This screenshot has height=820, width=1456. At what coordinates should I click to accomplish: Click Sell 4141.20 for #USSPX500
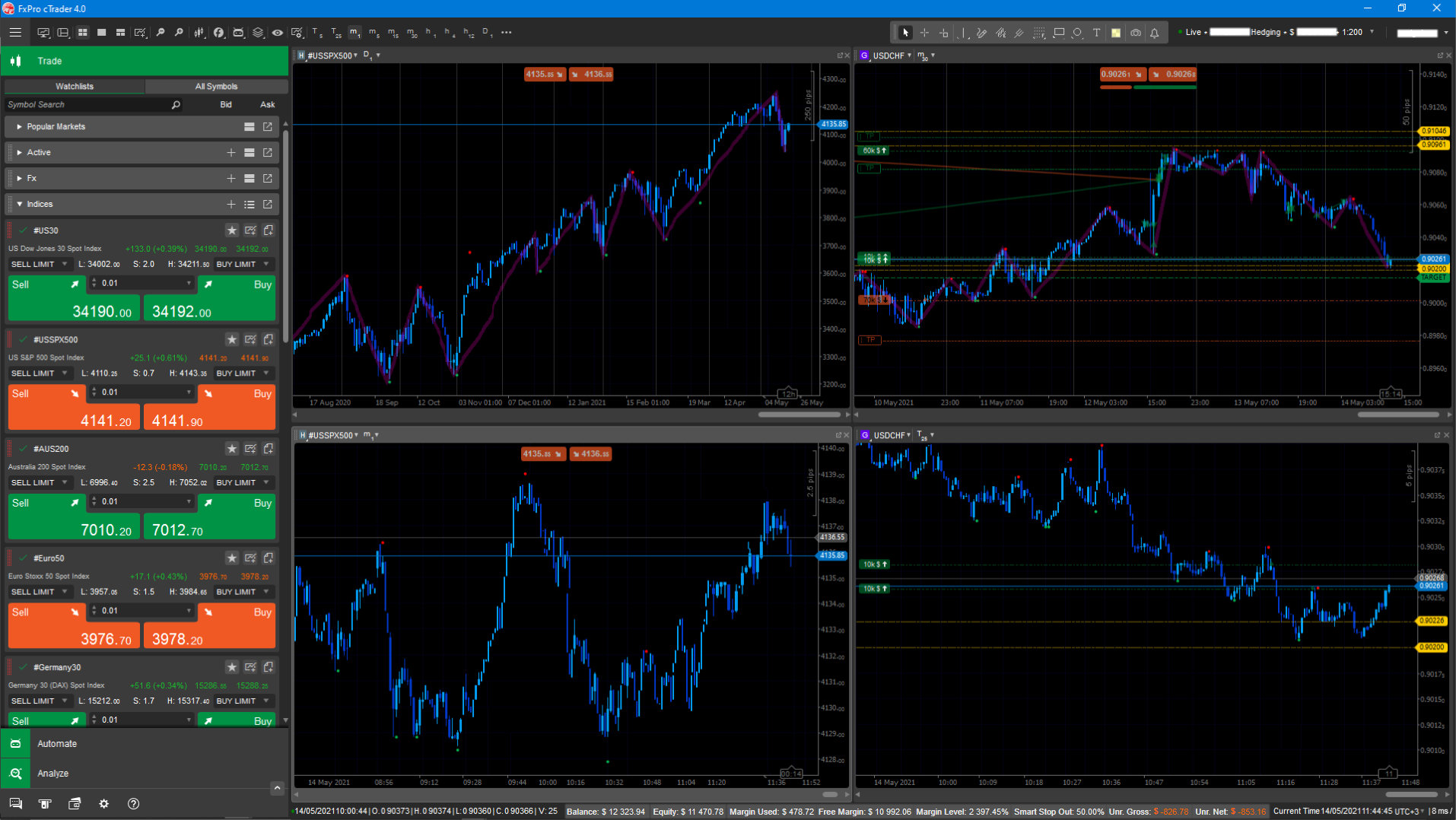74,407
